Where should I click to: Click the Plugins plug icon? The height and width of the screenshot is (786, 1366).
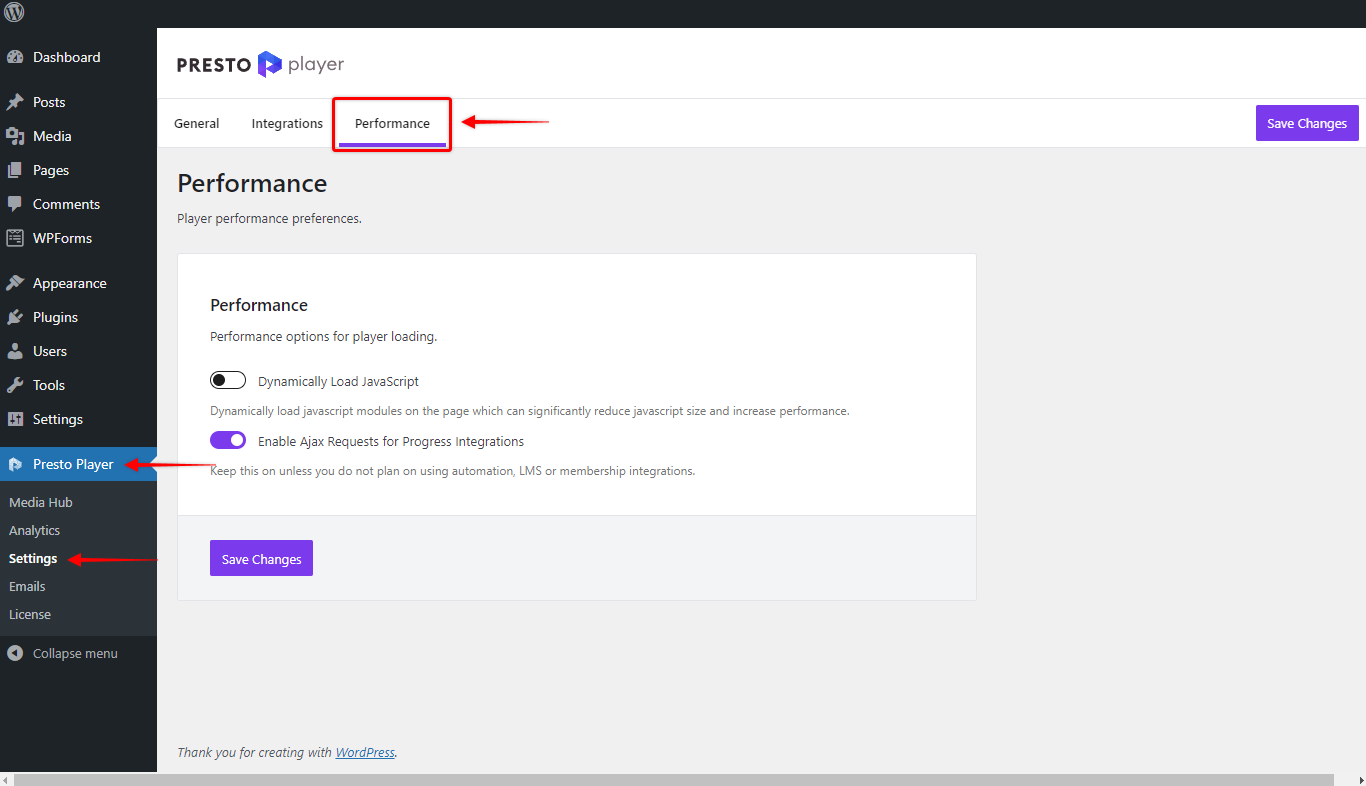15,317
